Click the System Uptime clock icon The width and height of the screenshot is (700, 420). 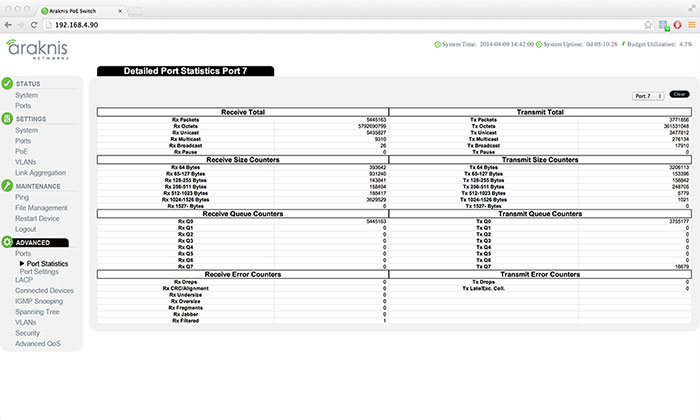click(539, 44)
